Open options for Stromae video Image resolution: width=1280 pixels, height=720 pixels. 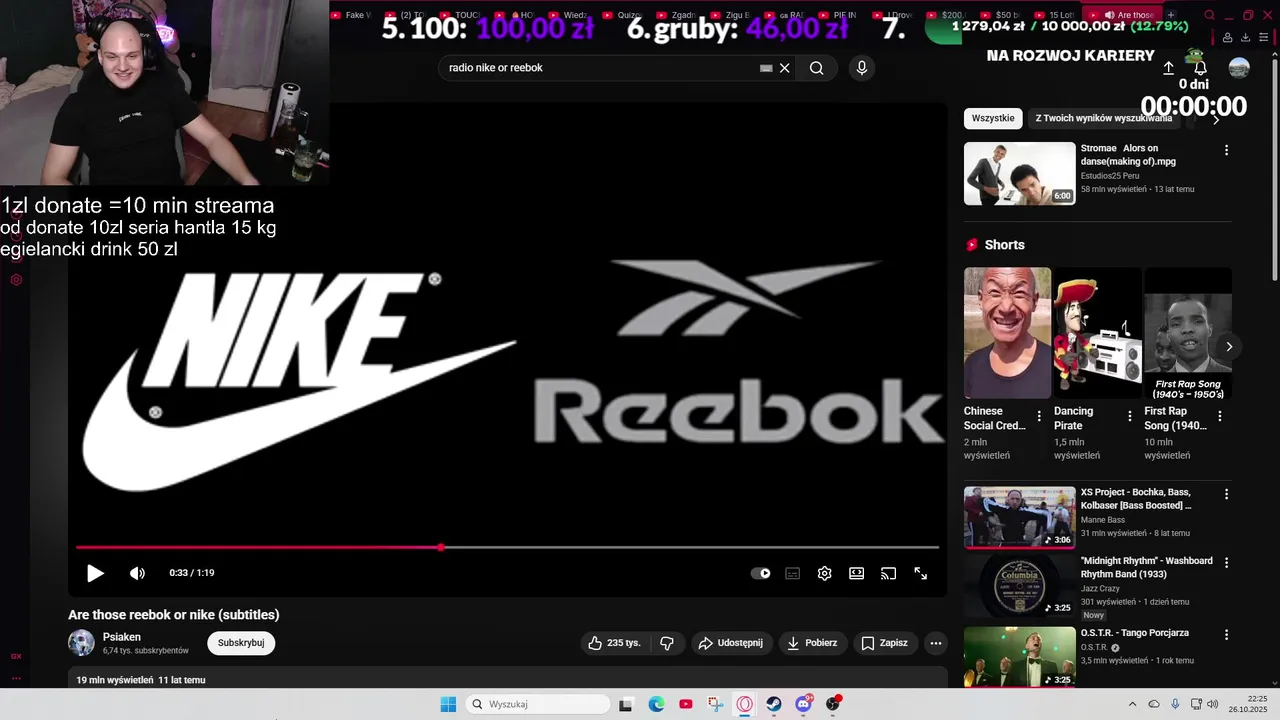(x=1226, y=150)
